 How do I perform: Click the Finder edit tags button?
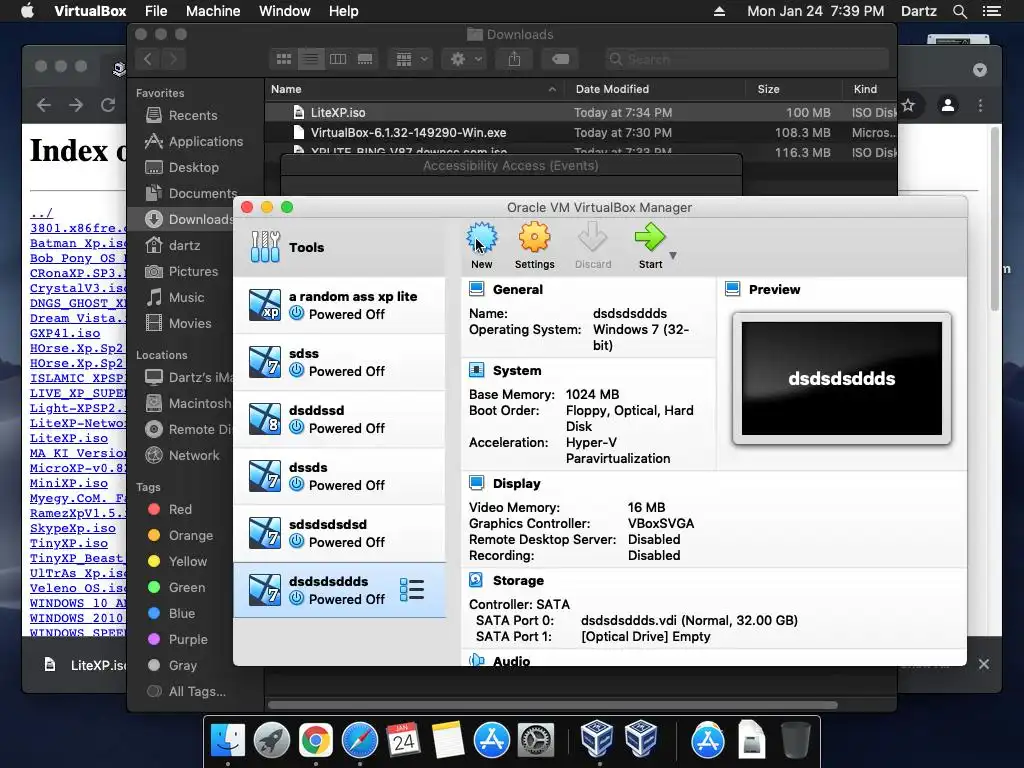point(560,59)
